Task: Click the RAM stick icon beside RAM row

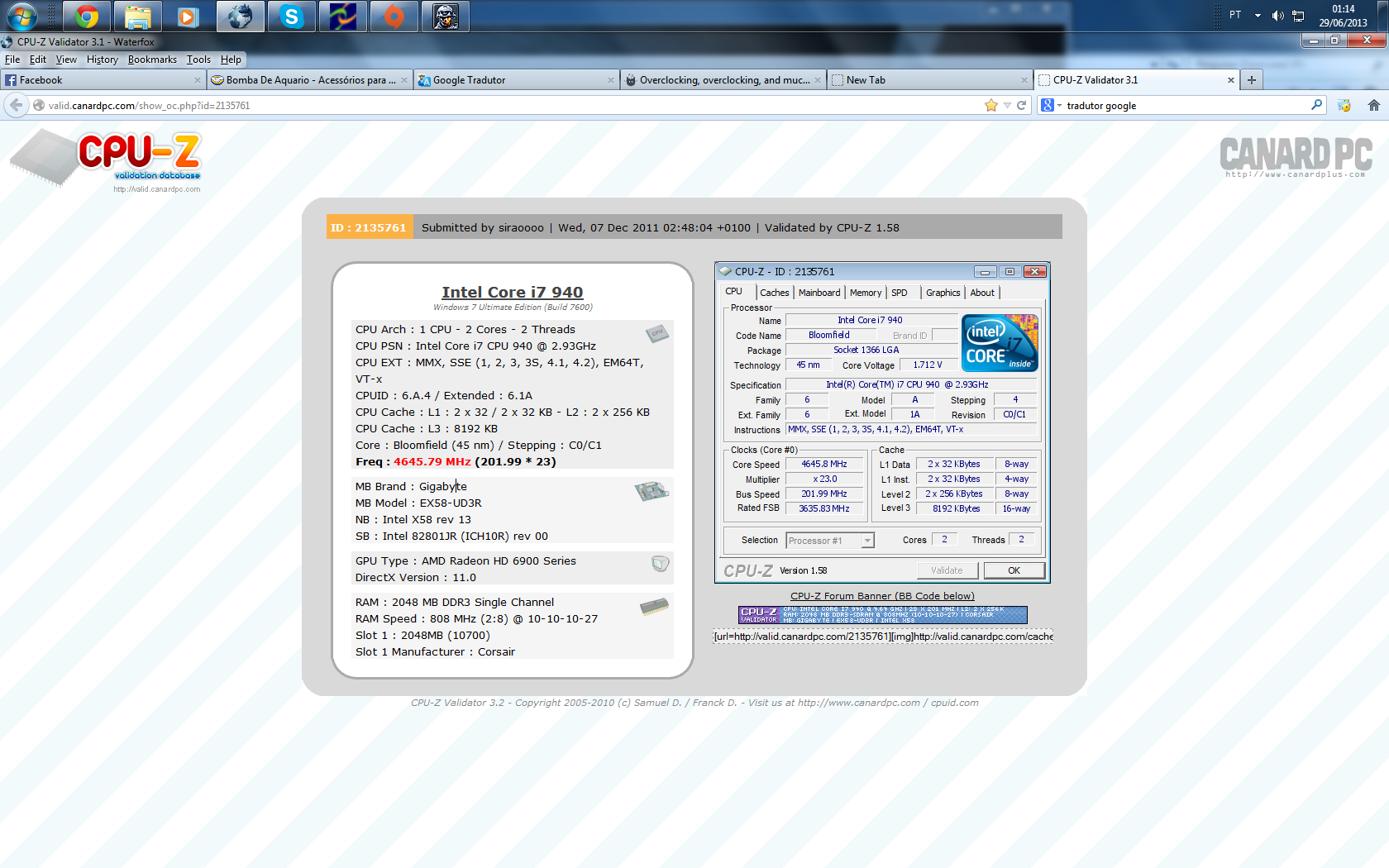Action: [654, 608]
